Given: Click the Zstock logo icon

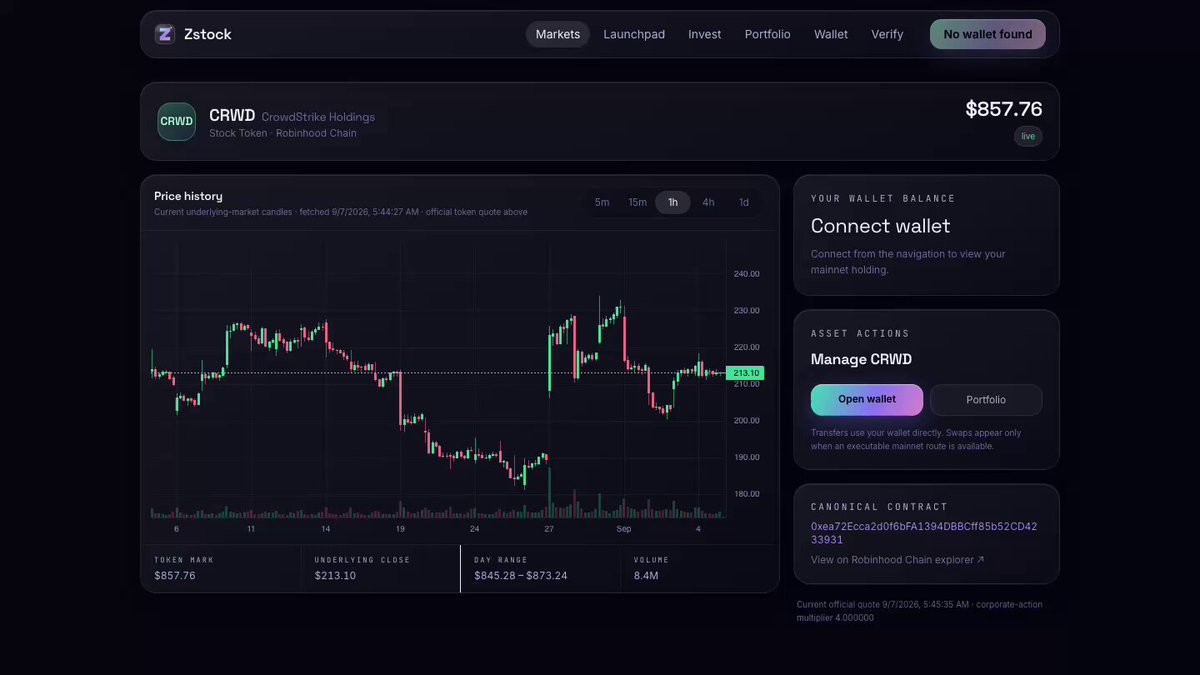Looking at the screenshot, I should 165,34.
